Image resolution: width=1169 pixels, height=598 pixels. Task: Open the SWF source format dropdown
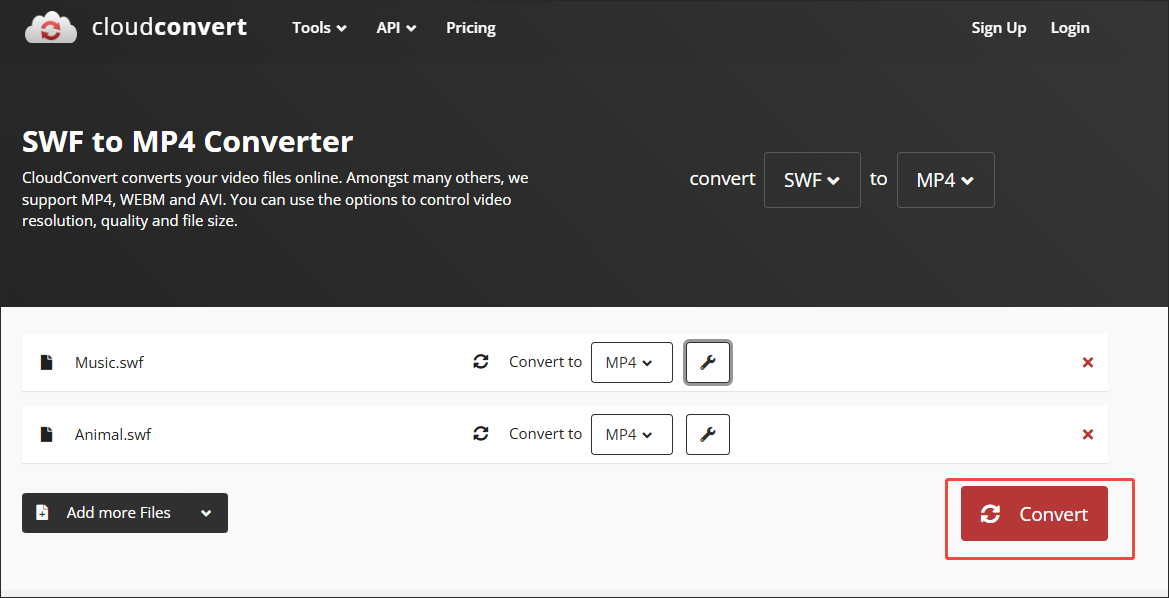tap(812, 180)
